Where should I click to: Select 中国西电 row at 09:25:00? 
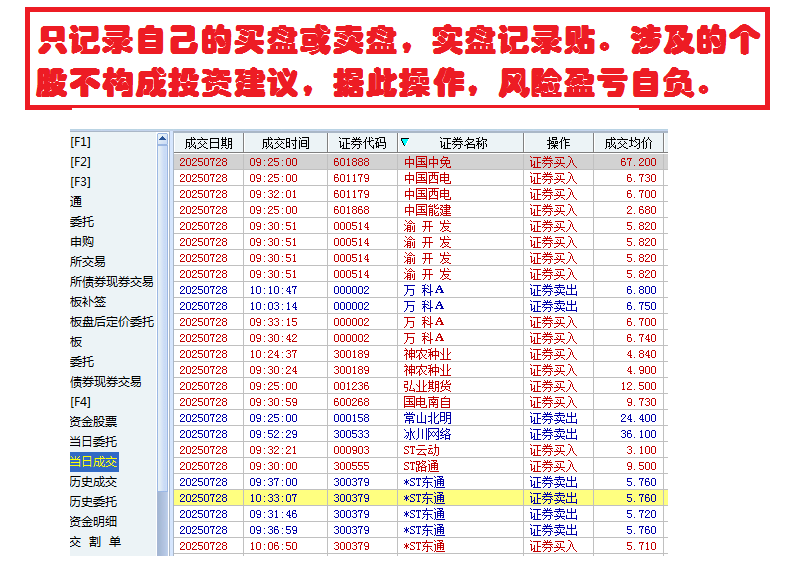(420, 178)
